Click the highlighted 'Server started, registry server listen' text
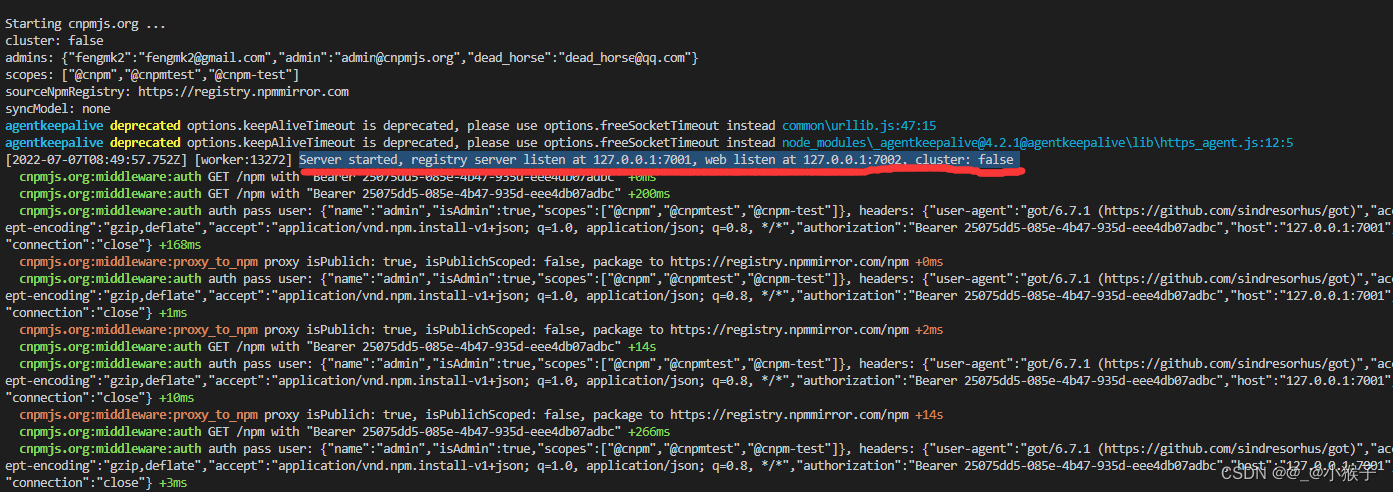The height and width of the screenshot is (492, 1393). (x=658, y=160)
